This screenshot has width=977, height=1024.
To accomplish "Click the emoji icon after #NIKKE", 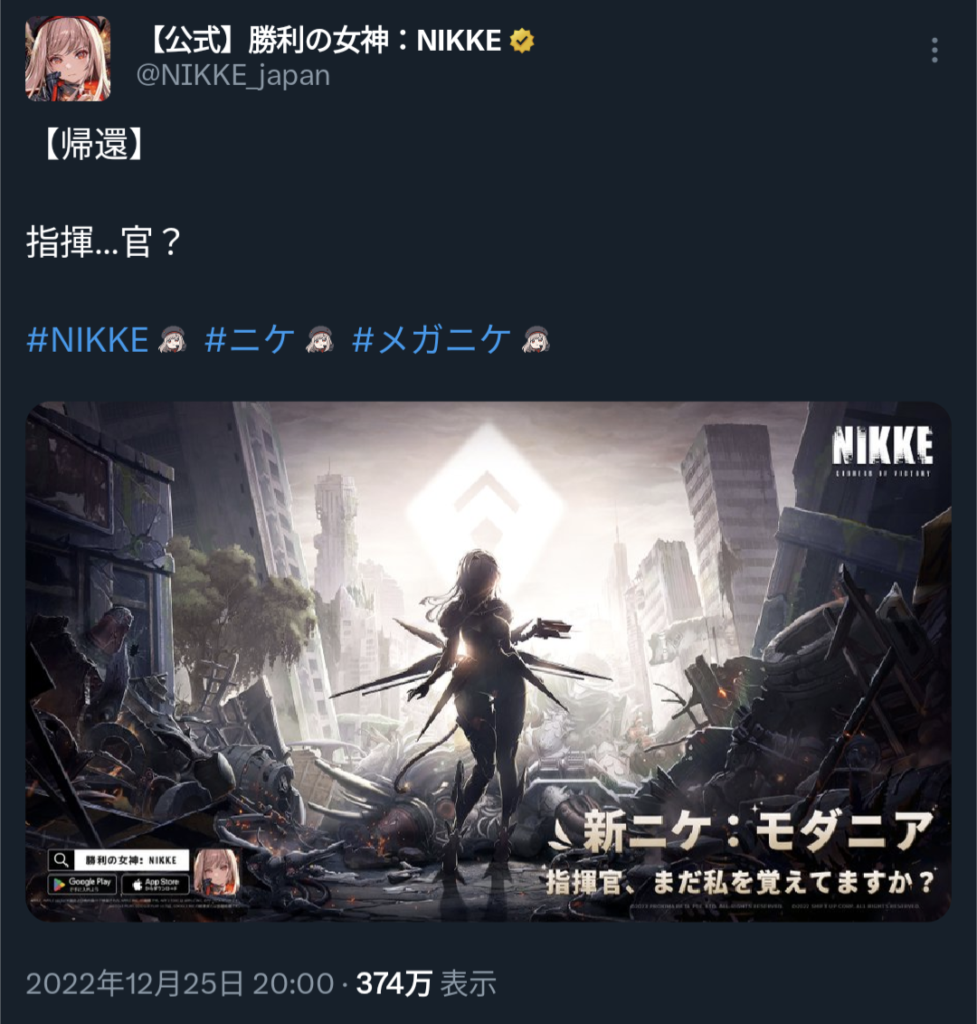I will pos(172,340).
